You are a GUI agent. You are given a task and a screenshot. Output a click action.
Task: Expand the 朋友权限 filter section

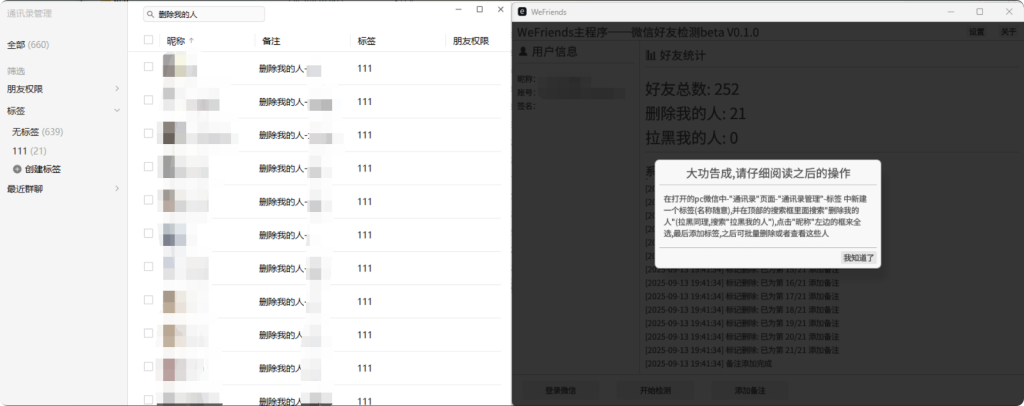coord(117,90)
